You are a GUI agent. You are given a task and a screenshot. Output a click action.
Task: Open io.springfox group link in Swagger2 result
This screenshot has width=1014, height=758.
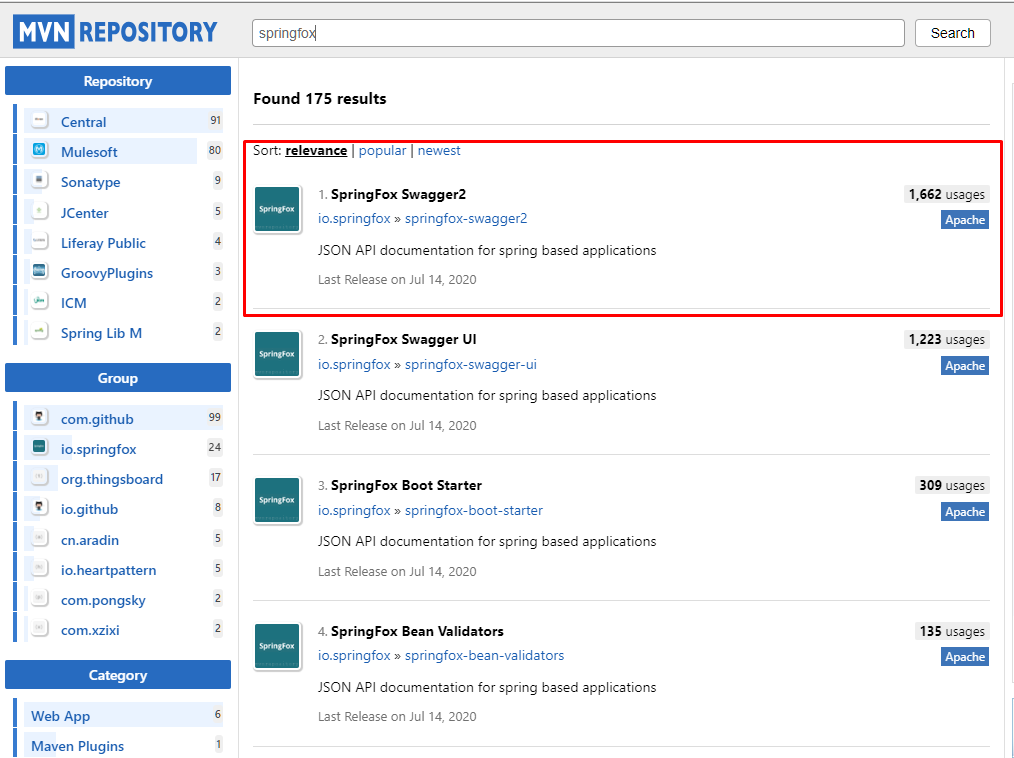tap(354, 219)
